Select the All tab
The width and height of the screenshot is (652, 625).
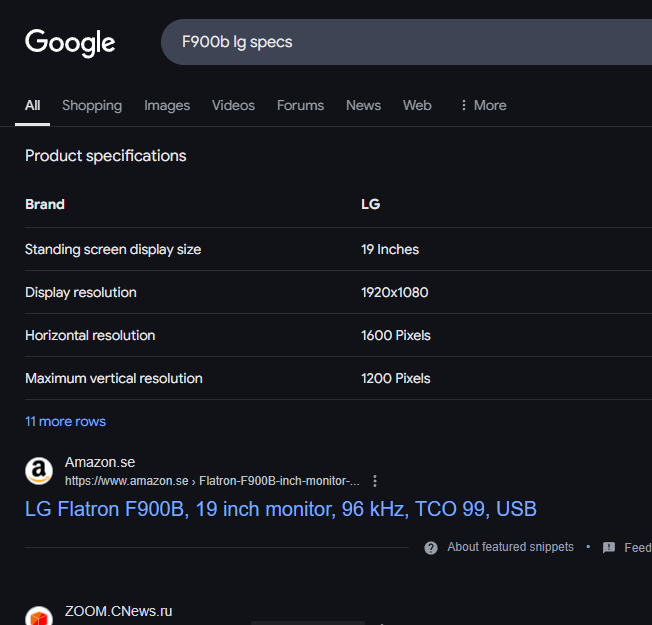tap(32, 106)
